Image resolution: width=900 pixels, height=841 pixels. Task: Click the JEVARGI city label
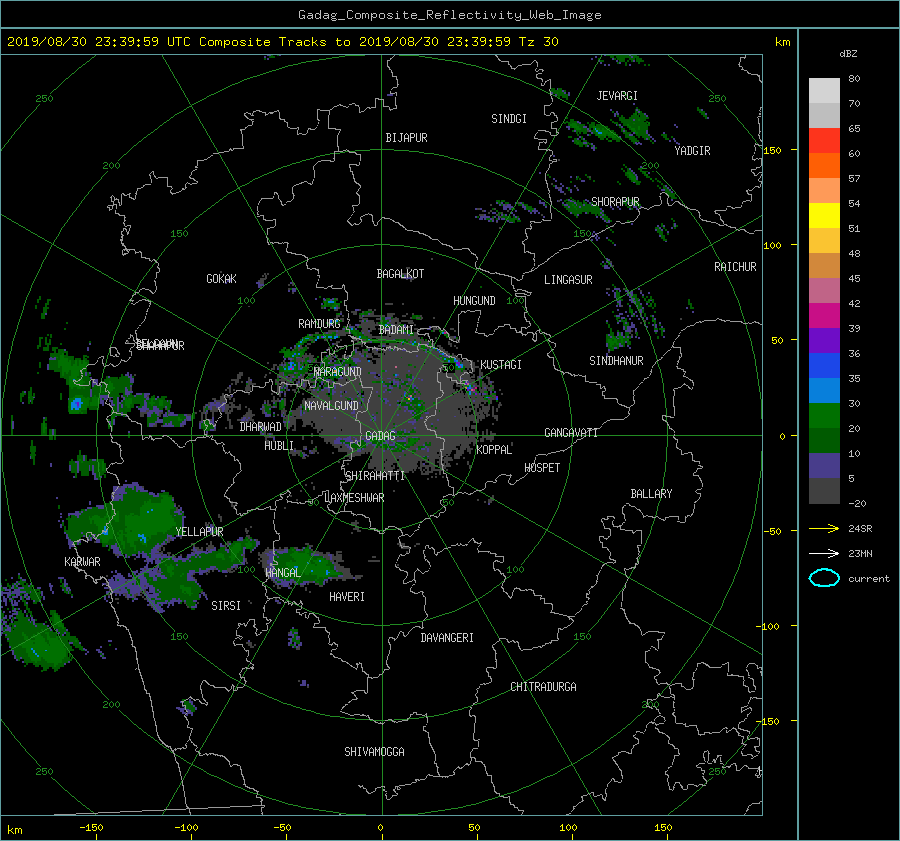coord(617,96)
